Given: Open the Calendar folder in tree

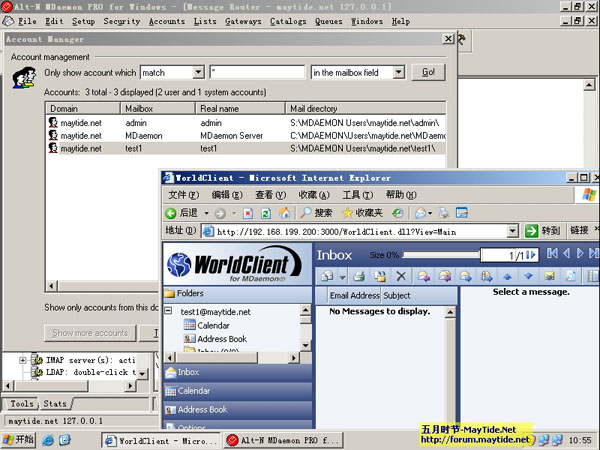Looking at the screenshot, I should tap(213, 325).
